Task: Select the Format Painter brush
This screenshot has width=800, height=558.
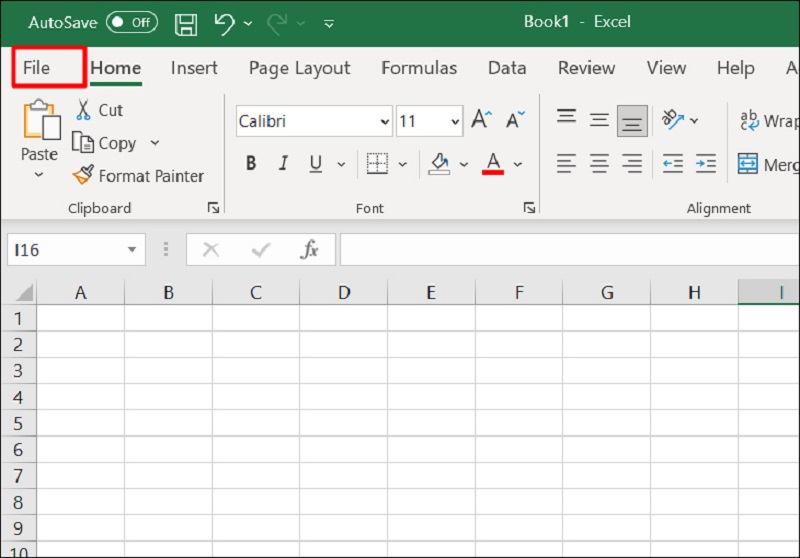Action: coord(83,176)
